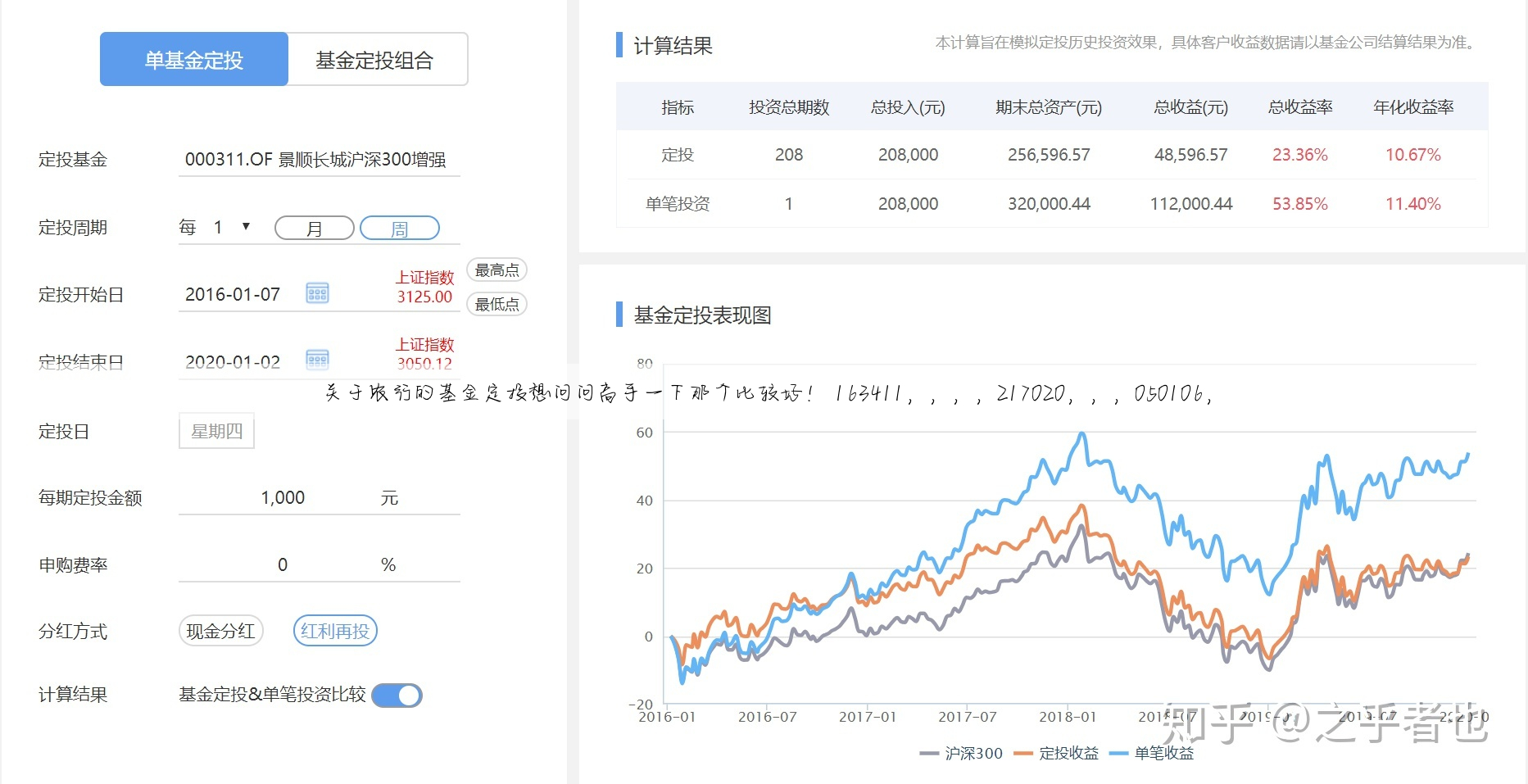Click the 投资总期数 column header
This screenshot has height=784, width=1528.
click(789, 107)
